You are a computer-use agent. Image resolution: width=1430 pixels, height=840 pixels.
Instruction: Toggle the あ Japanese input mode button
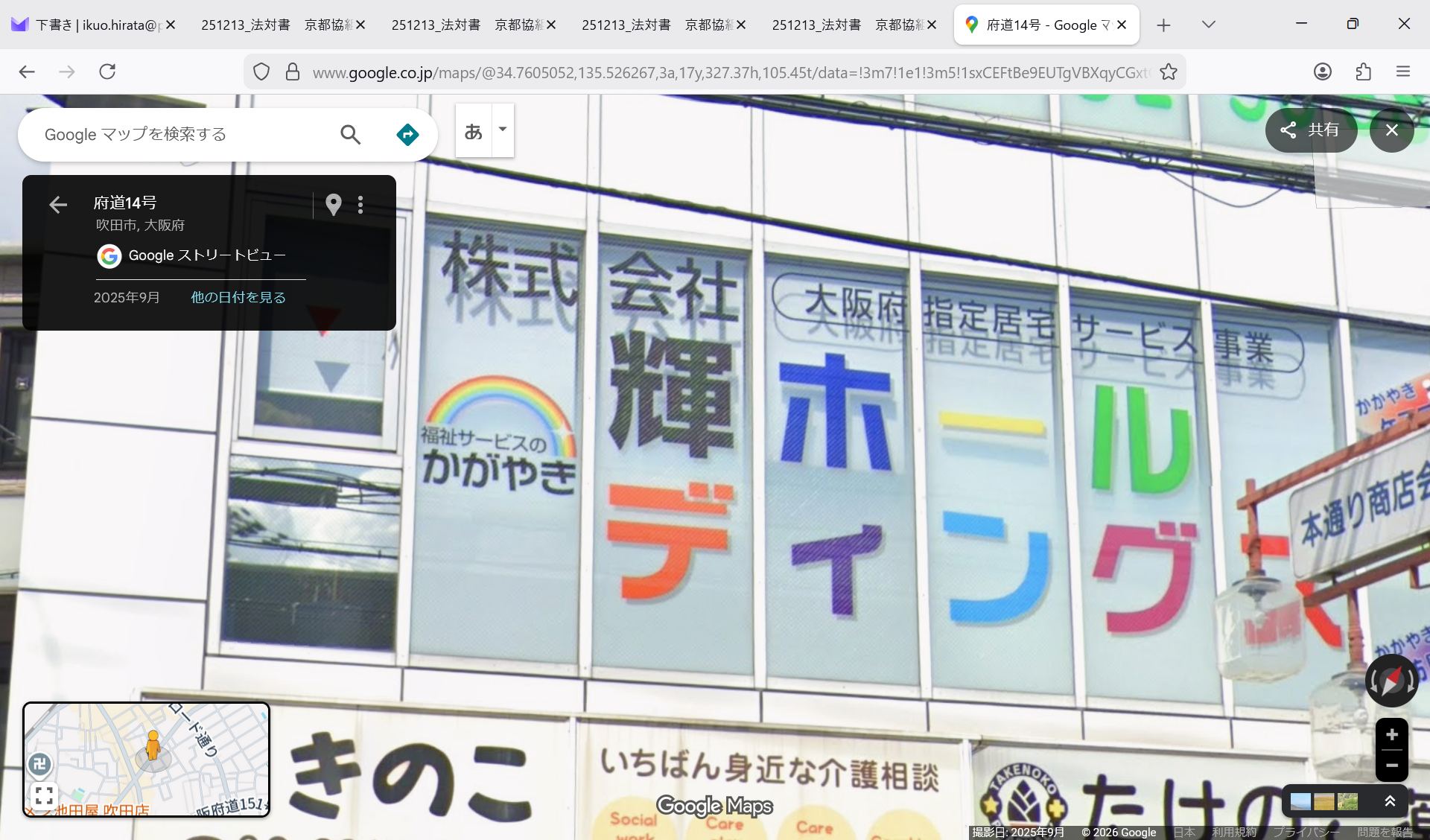pyautogui.click(x=474, y=131)
